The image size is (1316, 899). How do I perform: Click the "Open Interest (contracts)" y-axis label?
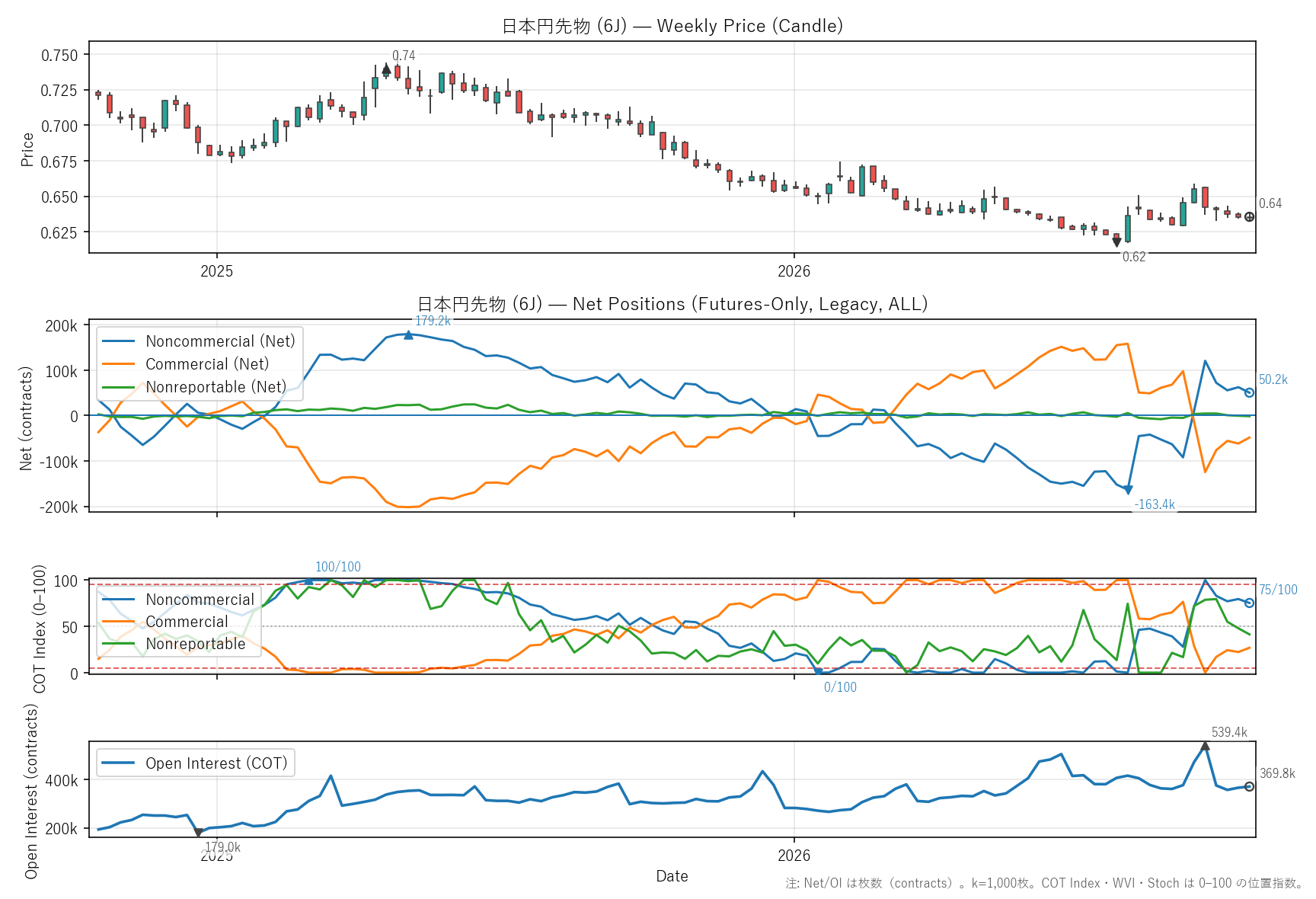(31, 791)
